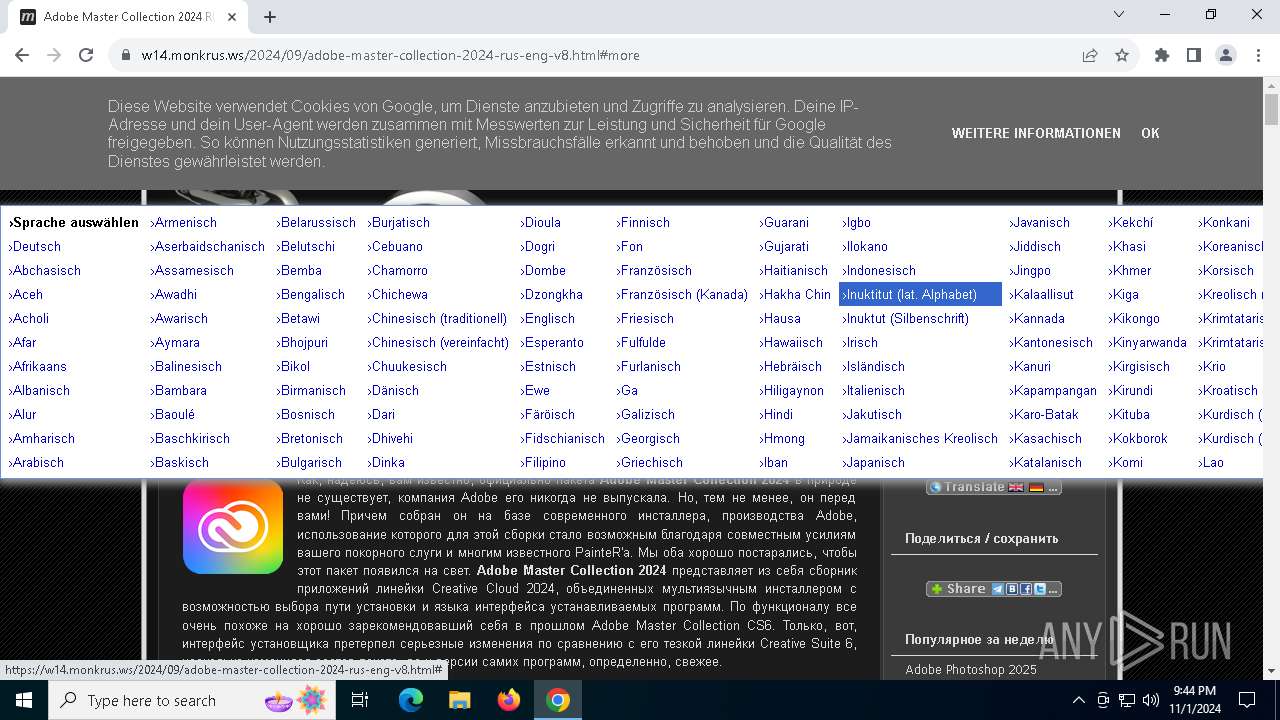Select Katalanisch language
Viewport: 1280px width, 720px height.
(x=1046, y=462)
